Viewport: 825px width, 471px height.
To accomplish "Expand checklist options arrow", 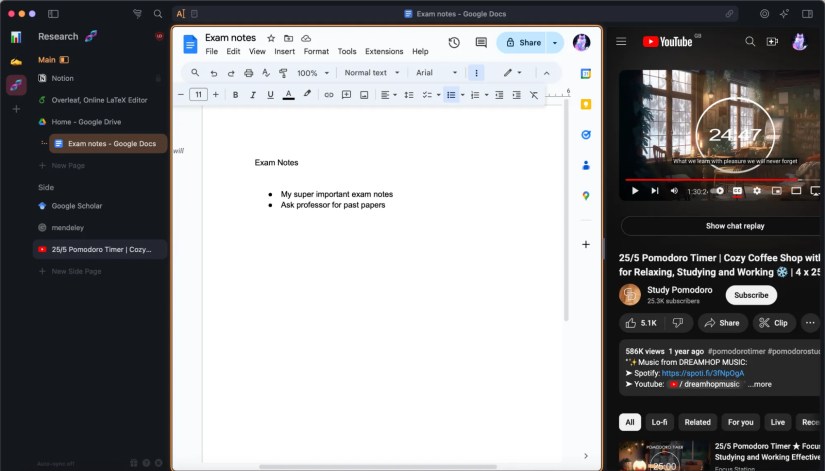I will 438,95.
